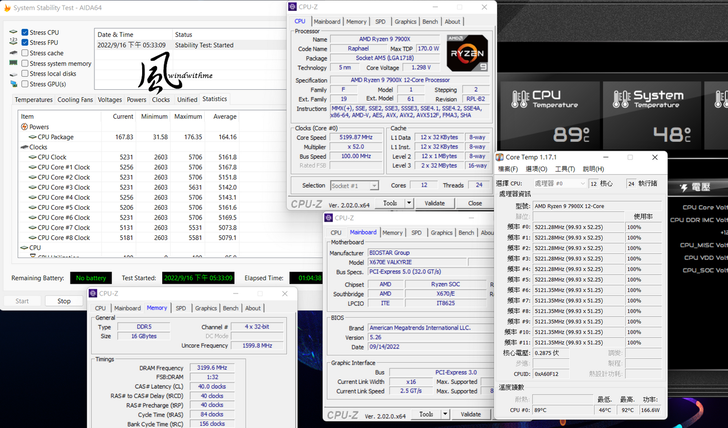Open the Unified tab in AIDA64
Screen dimensions: 728x428
[187, 99]
